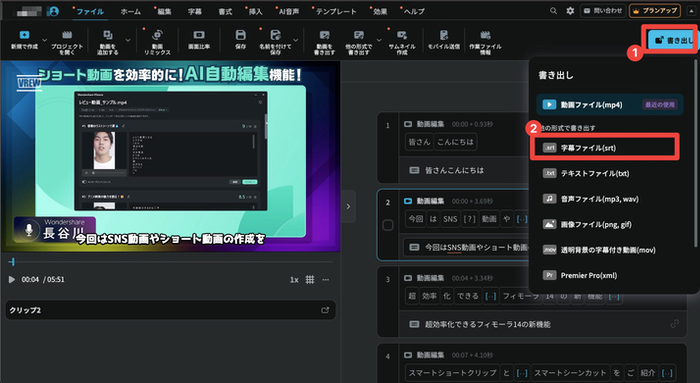Tick the checkbox on clip 2

point(388,225)
